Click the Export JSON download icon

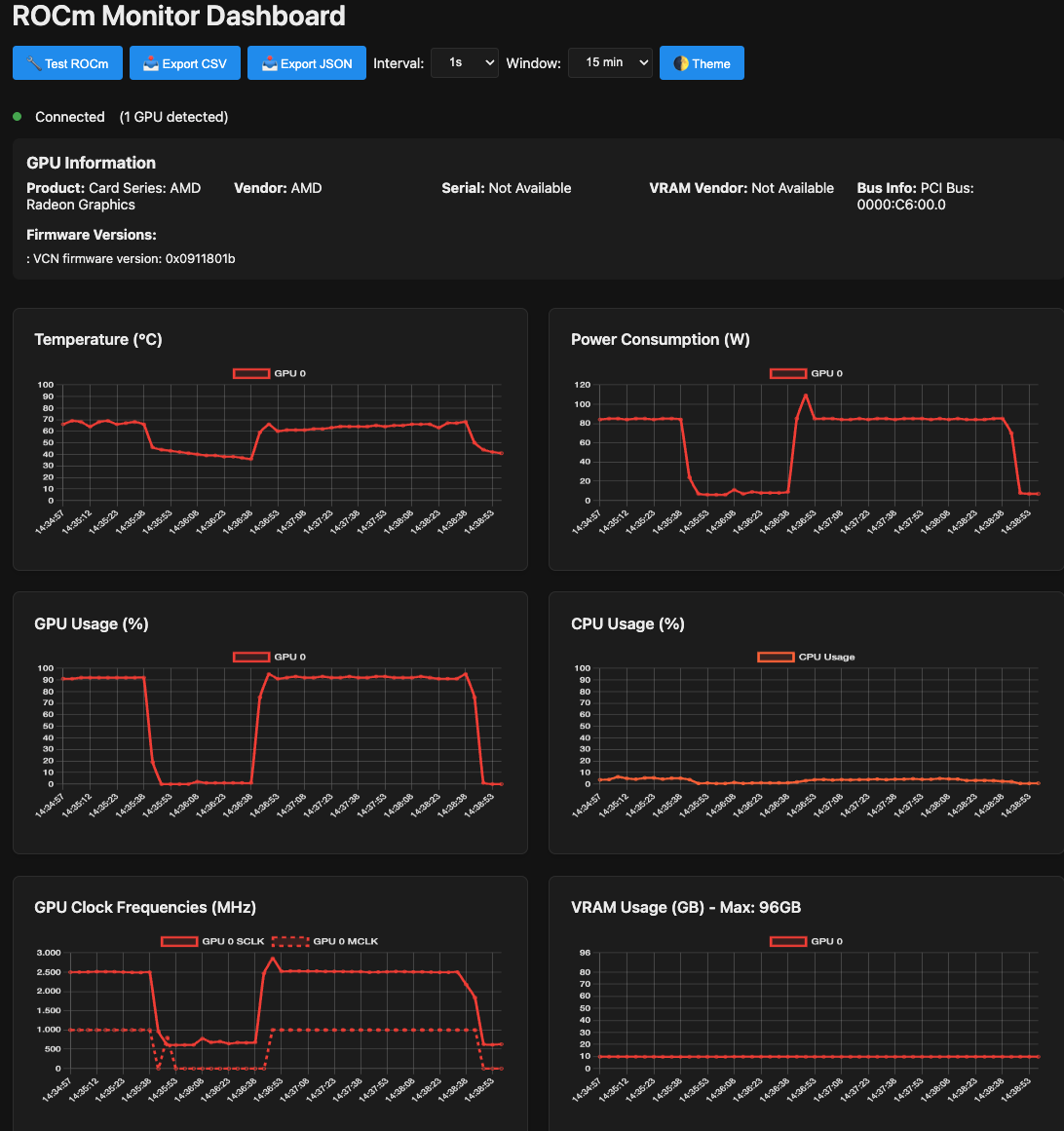pyautogui.click(x=269, y=64)
